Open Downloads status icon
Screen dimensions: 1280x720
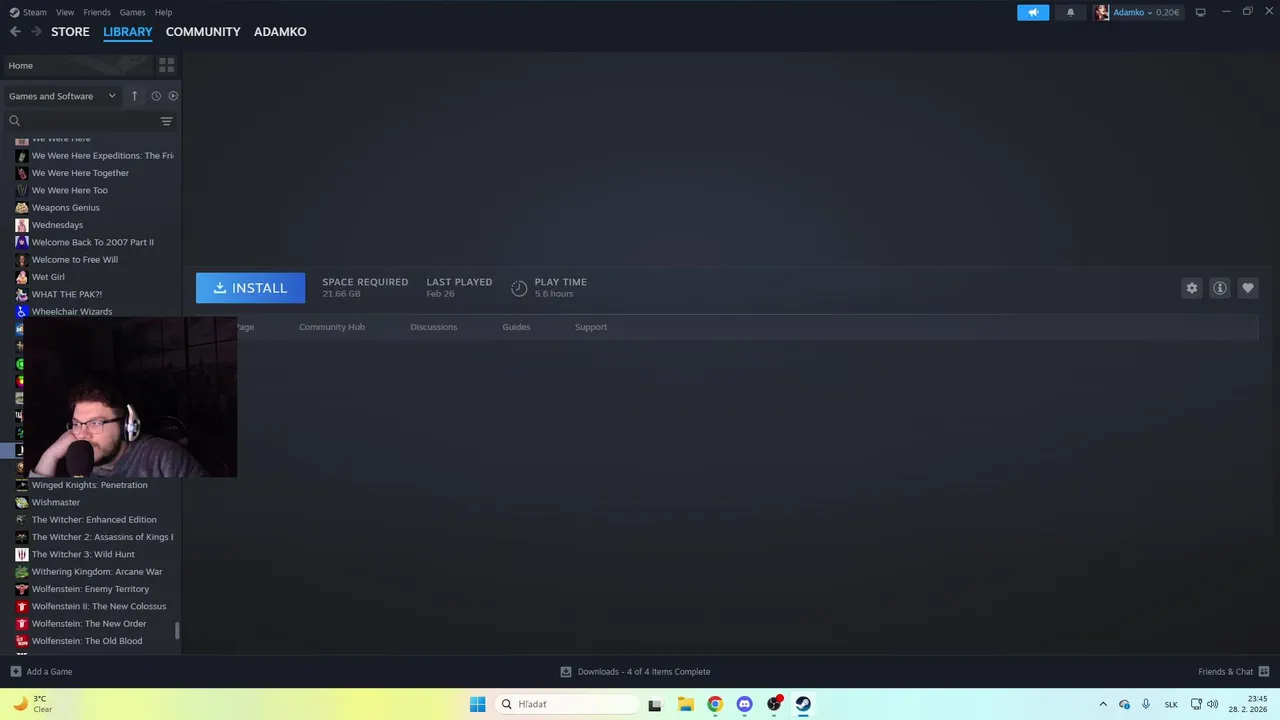pyautogui.click(x=566, y=671)
